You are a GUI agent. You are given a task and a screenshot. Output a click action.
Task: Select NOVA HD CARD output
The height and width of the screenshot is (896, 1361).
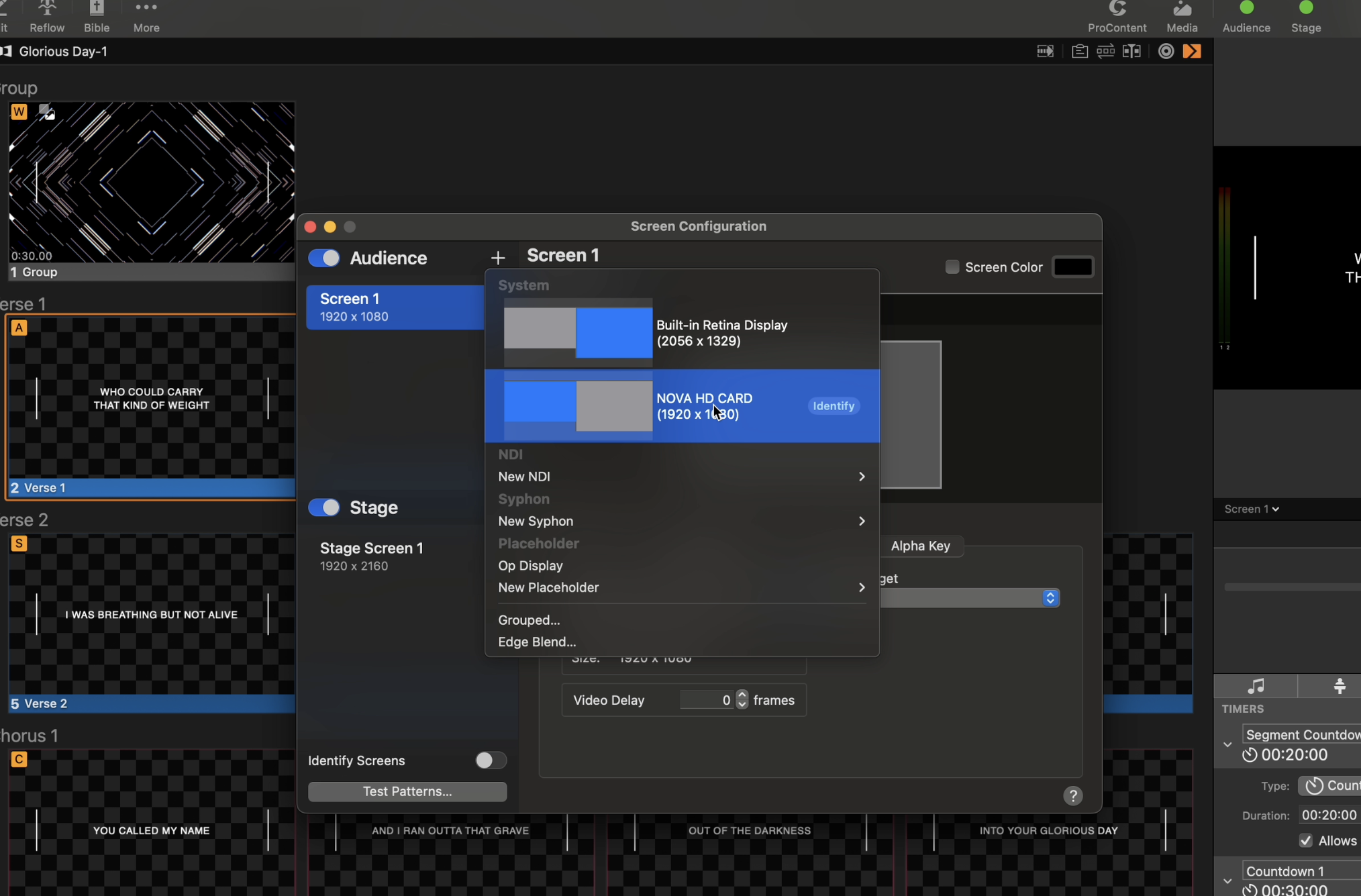coord(682,406)
